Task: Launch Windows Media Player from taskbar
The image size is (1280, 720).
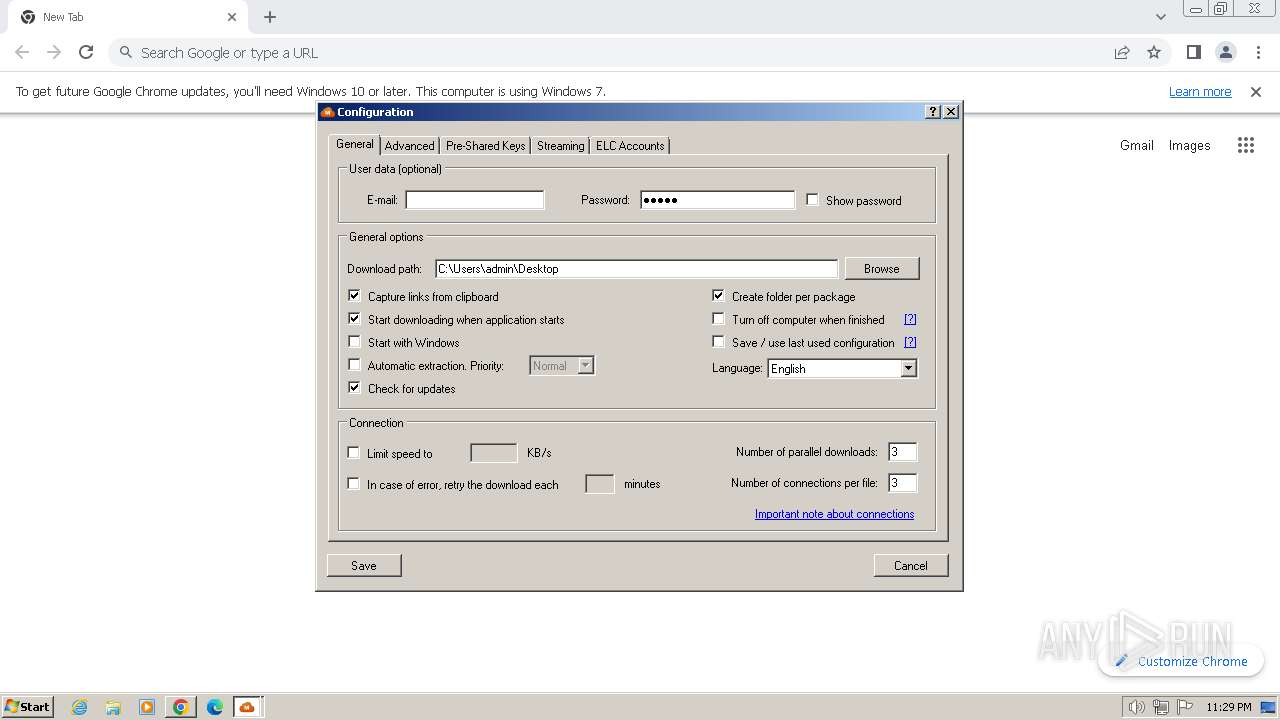Action: point(147,707)
